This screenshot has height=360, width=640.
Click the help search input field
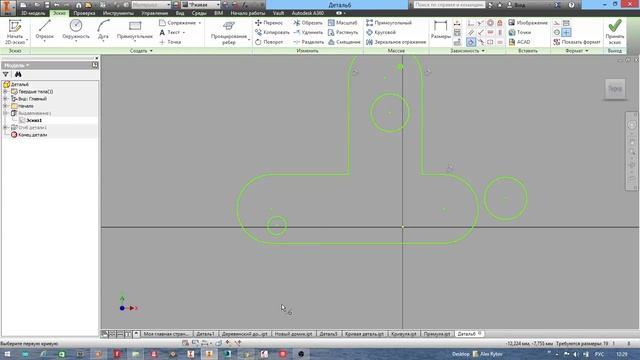(x=449, y=5)
